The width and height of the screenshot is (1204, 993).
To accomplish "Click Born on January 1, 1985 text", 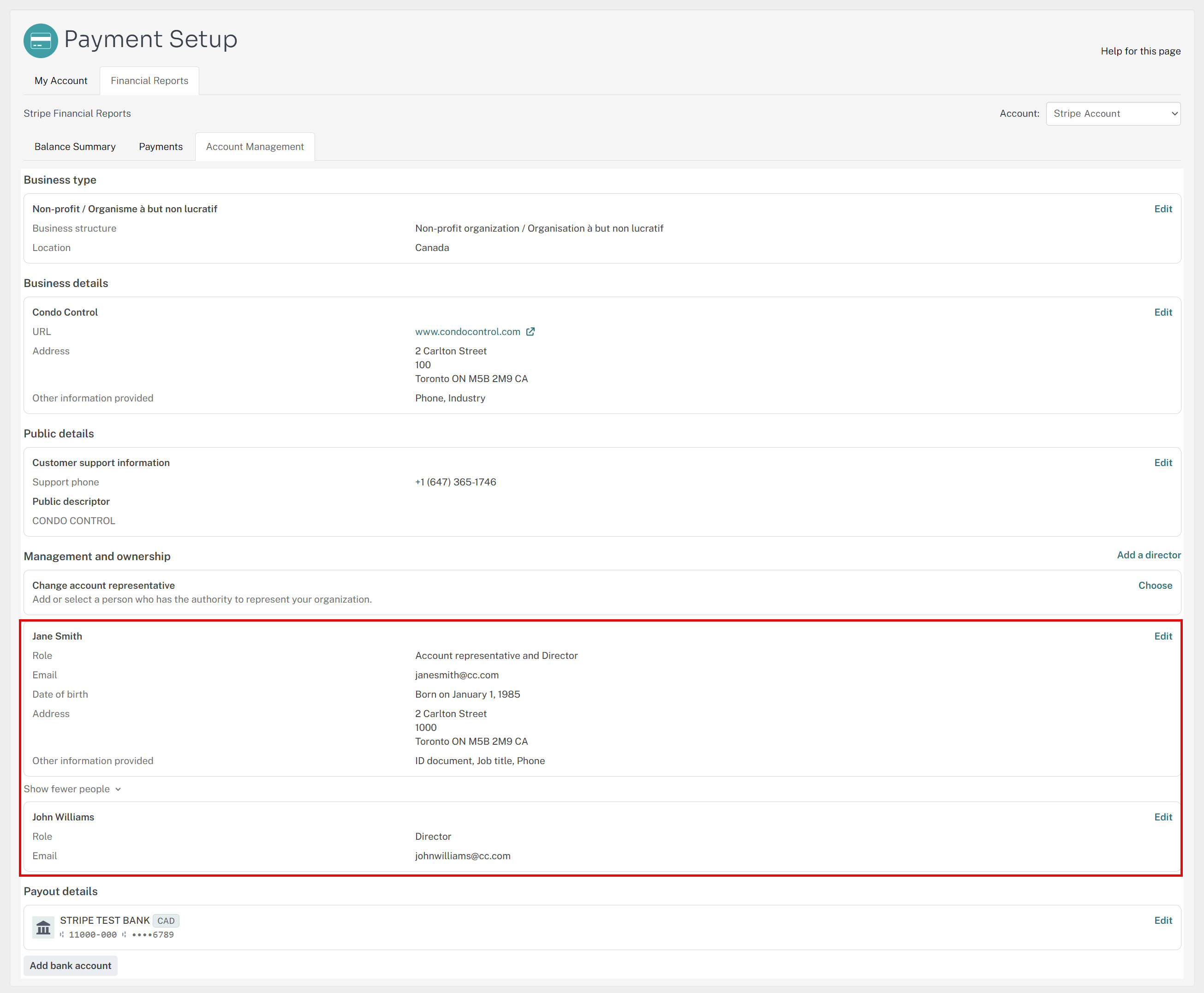I will (468, 694).
